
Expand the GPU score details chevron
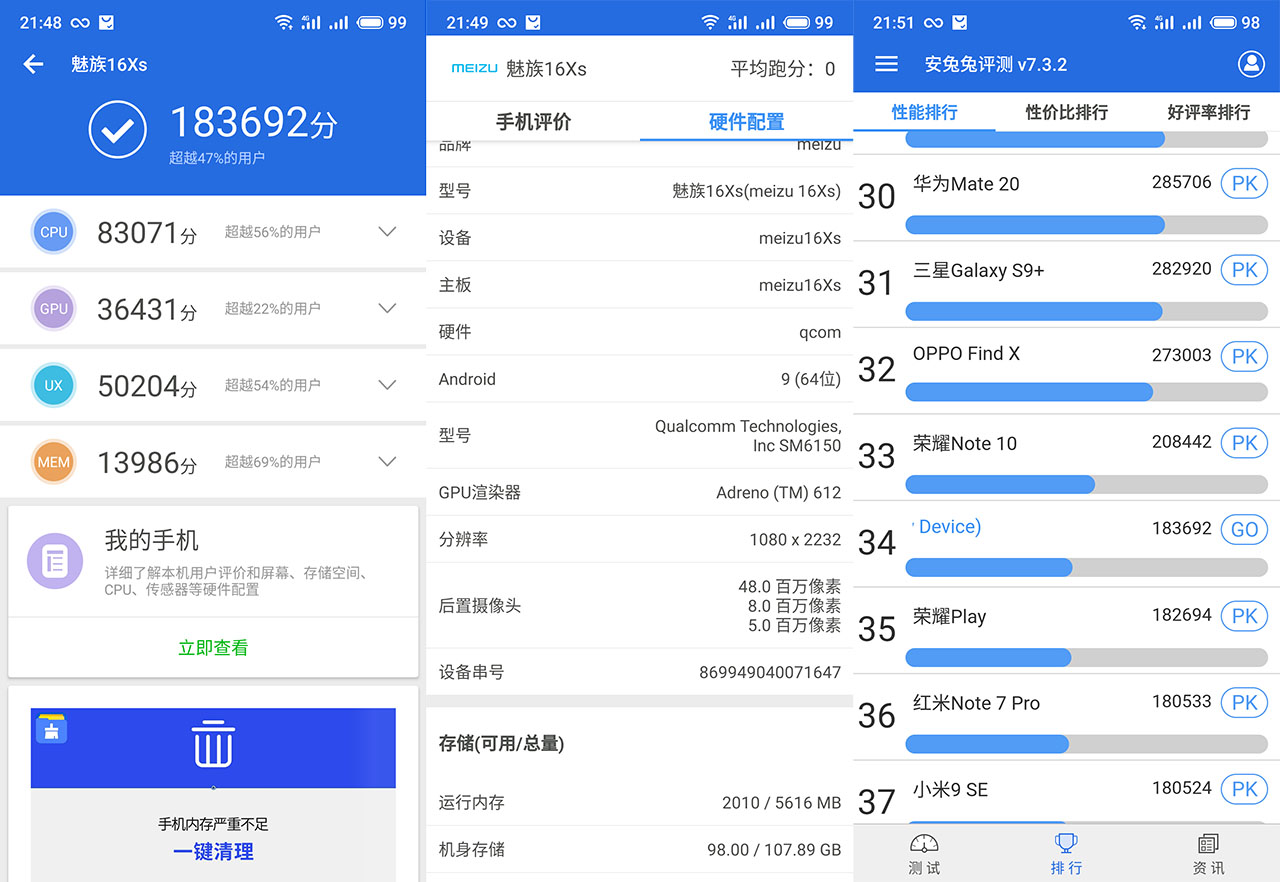[x=387, y=308]
